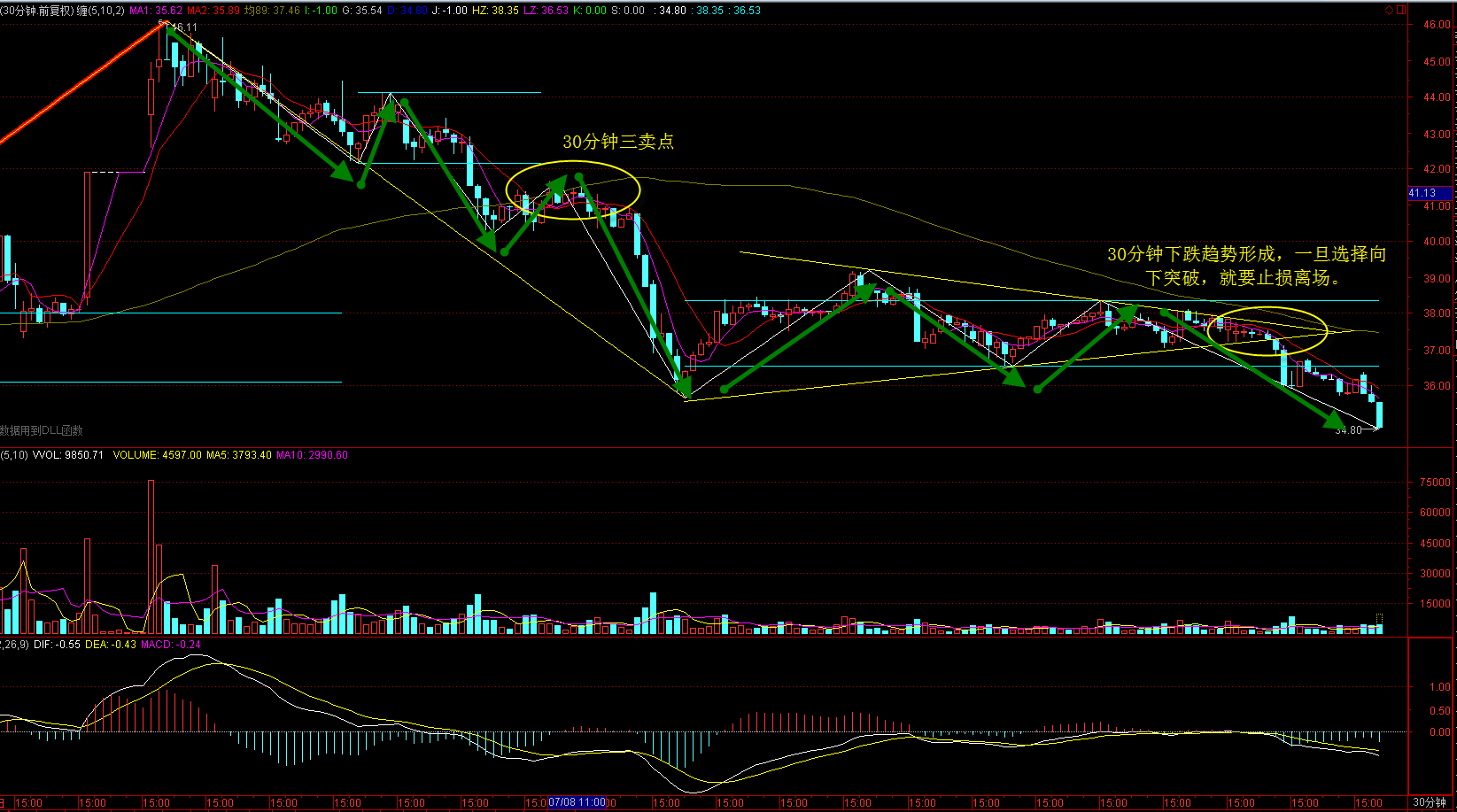The image size is (1457, 812).
Task: Click the MA5: 3793.40 volume average
Action: pyautogui.click(x=239, y=455)
